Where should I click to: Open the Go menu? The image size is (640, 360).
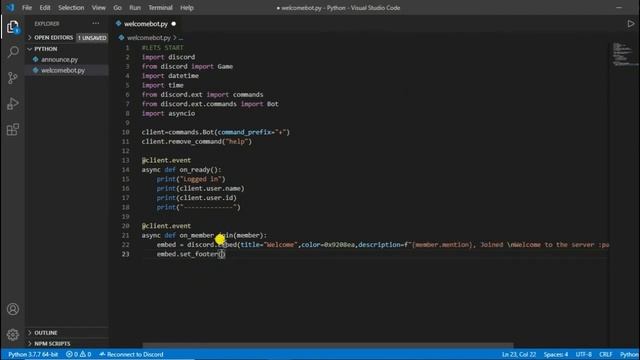pos(118,8)
